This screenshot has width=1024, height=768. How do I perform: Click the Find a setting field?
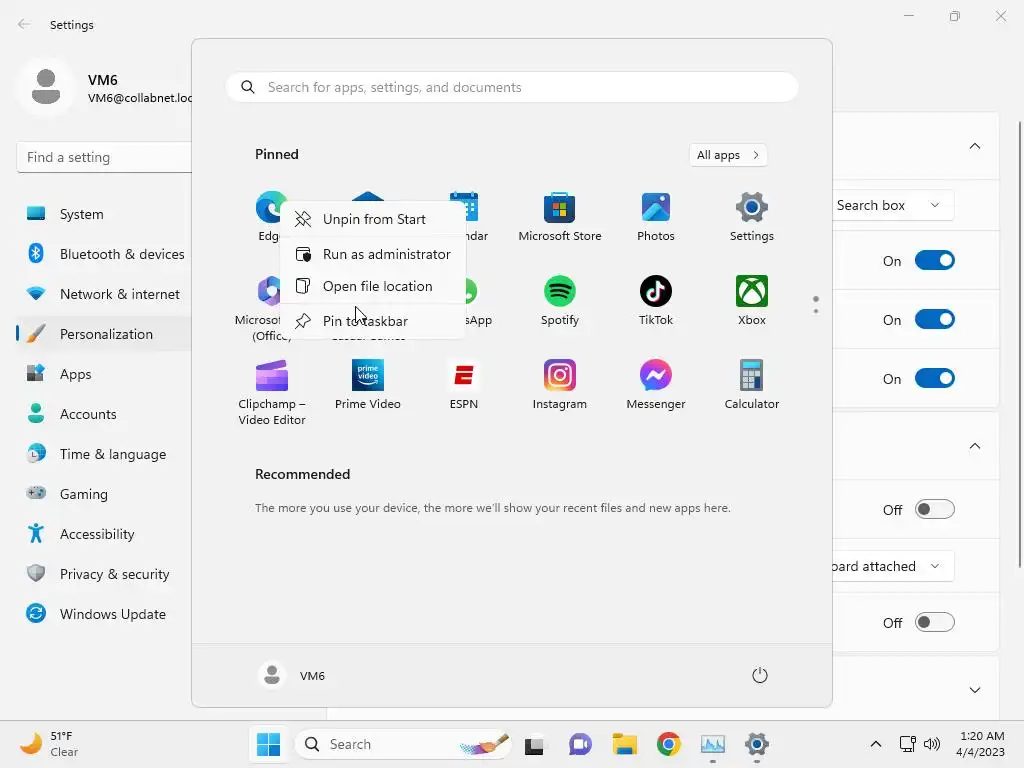point(104,157)
